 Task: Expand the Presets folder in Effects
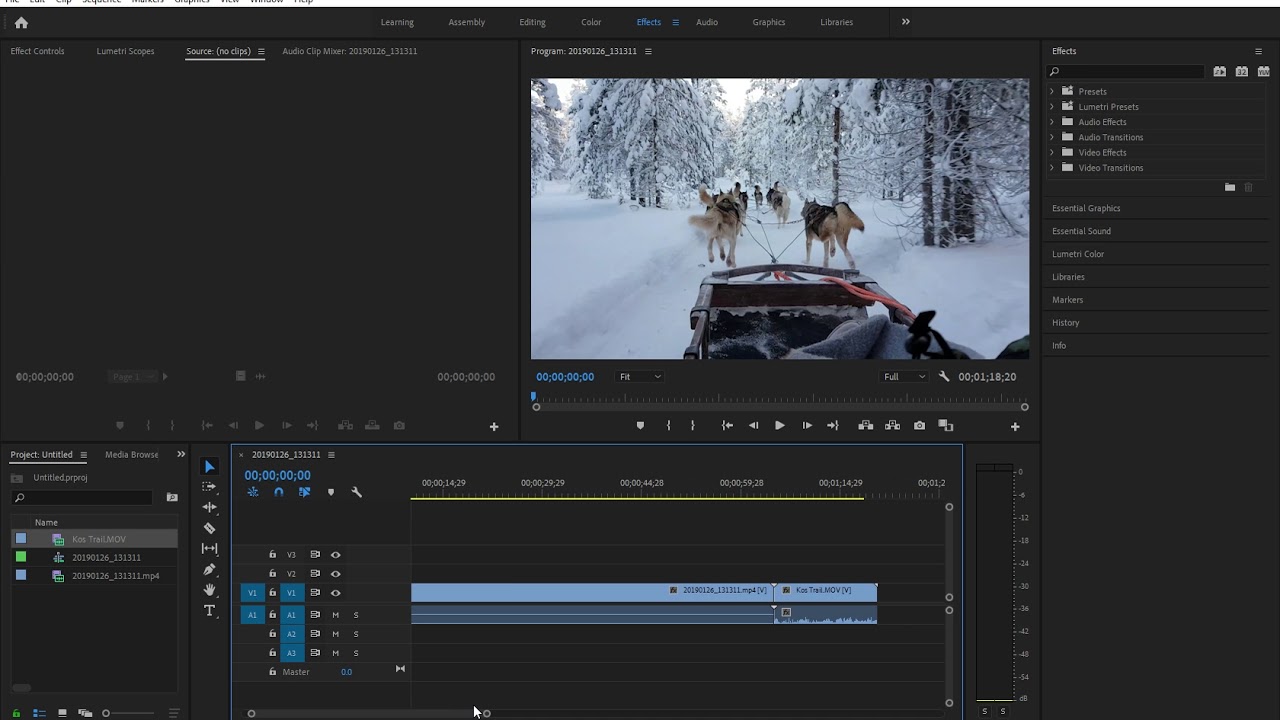click(x=1052, y=91)
